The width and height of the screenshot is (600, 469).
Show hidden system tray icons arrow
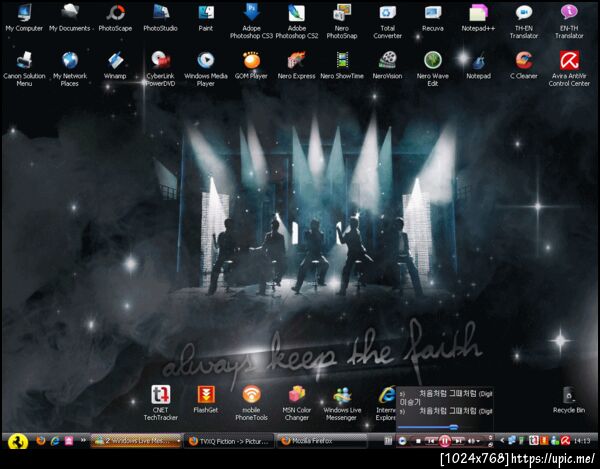[502, 441]
